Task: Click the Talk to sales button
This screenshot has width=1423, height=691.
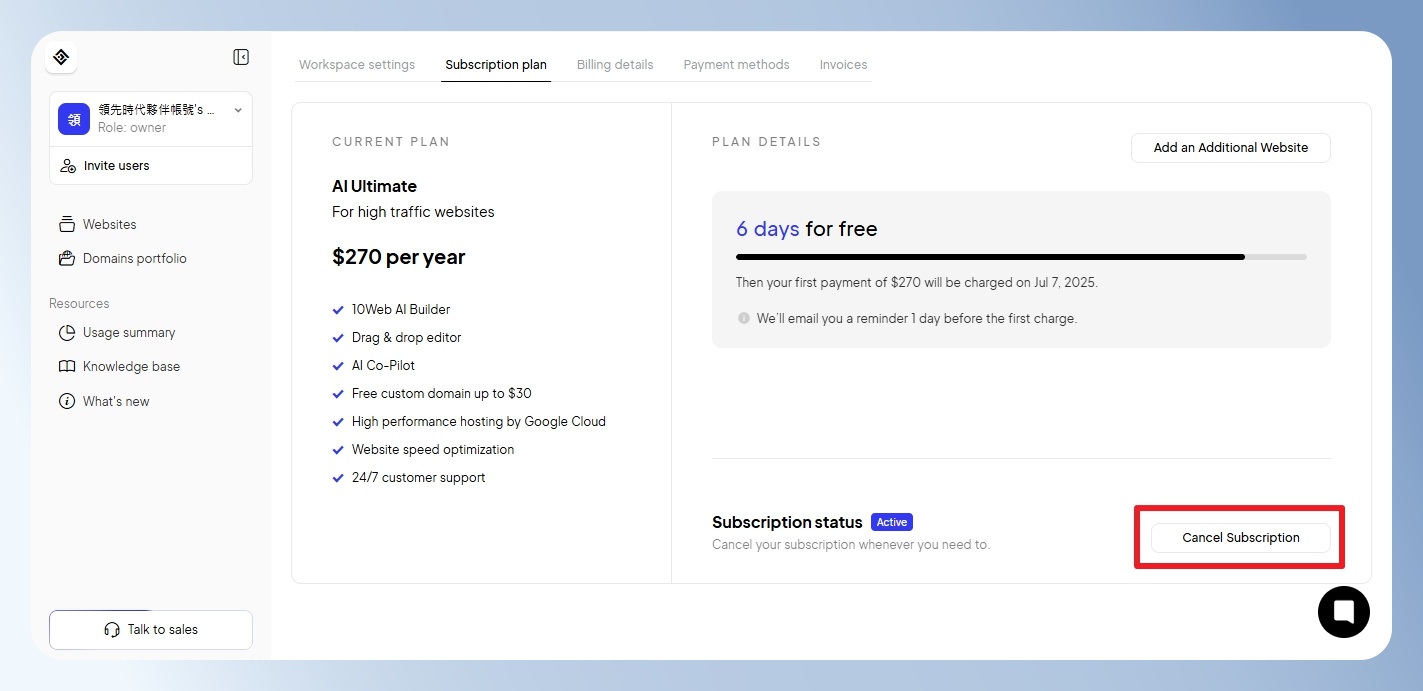Action: [x=151, y=630]
